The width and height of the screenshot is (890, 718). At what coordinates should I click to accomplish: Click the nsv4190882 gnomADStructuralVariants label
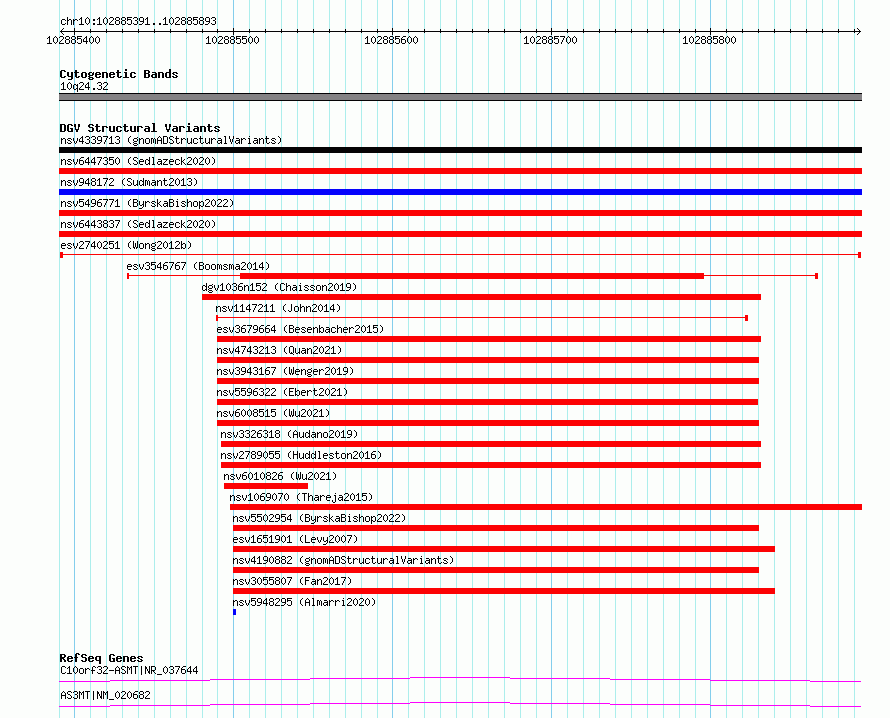(x=343, y=560)
